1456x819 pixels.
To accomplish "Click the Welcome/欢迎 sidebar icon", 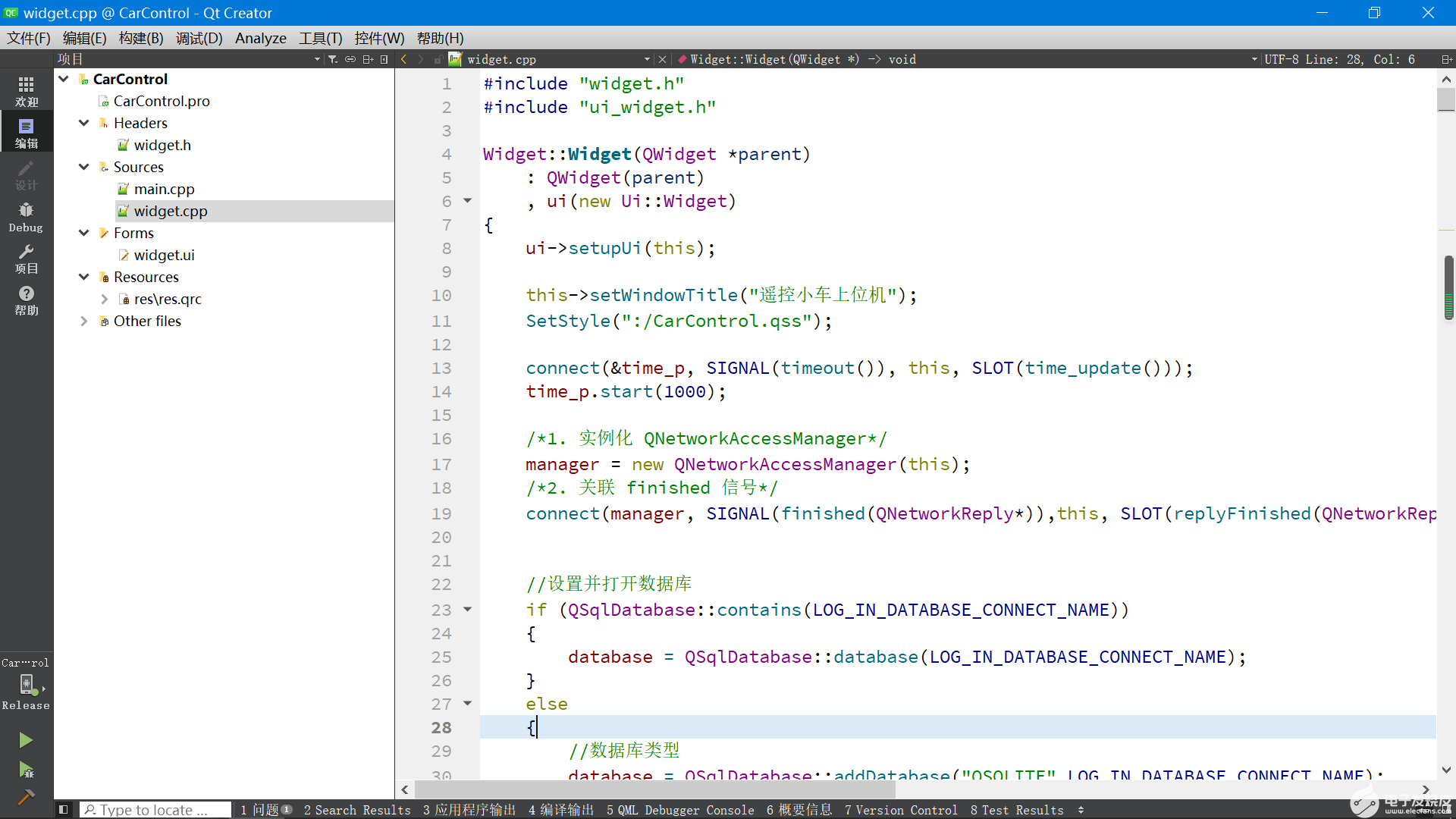I will click(x=26, y=90).
